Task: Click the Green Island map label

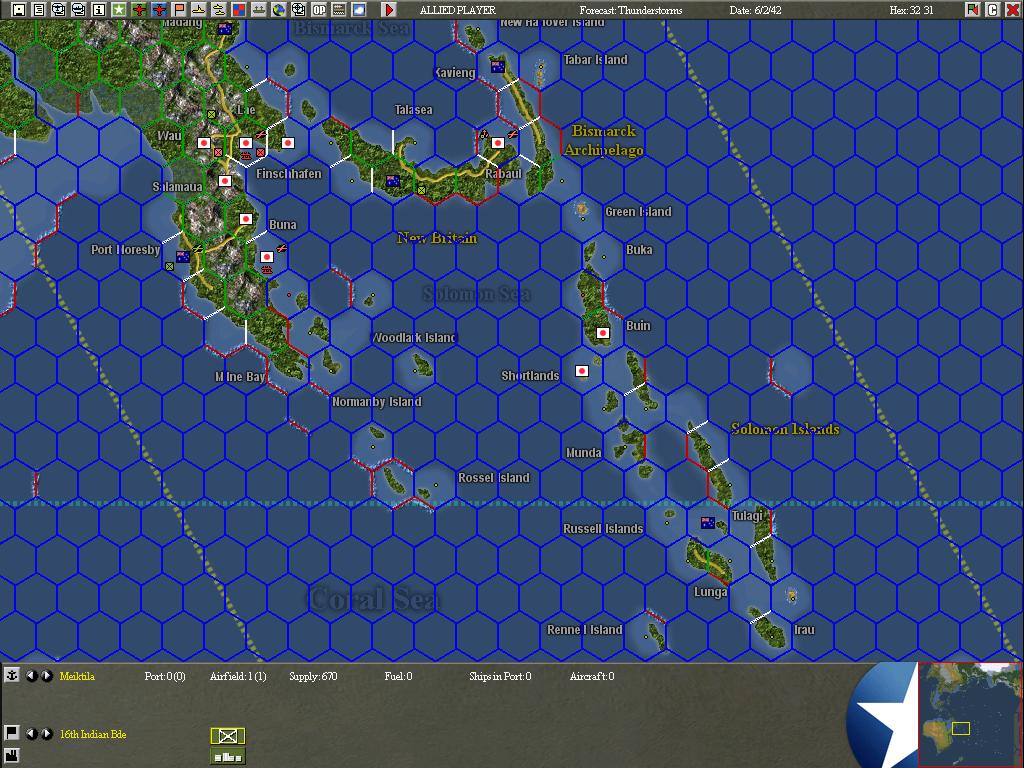Action: pyautogui.click(x=638, y=212)
